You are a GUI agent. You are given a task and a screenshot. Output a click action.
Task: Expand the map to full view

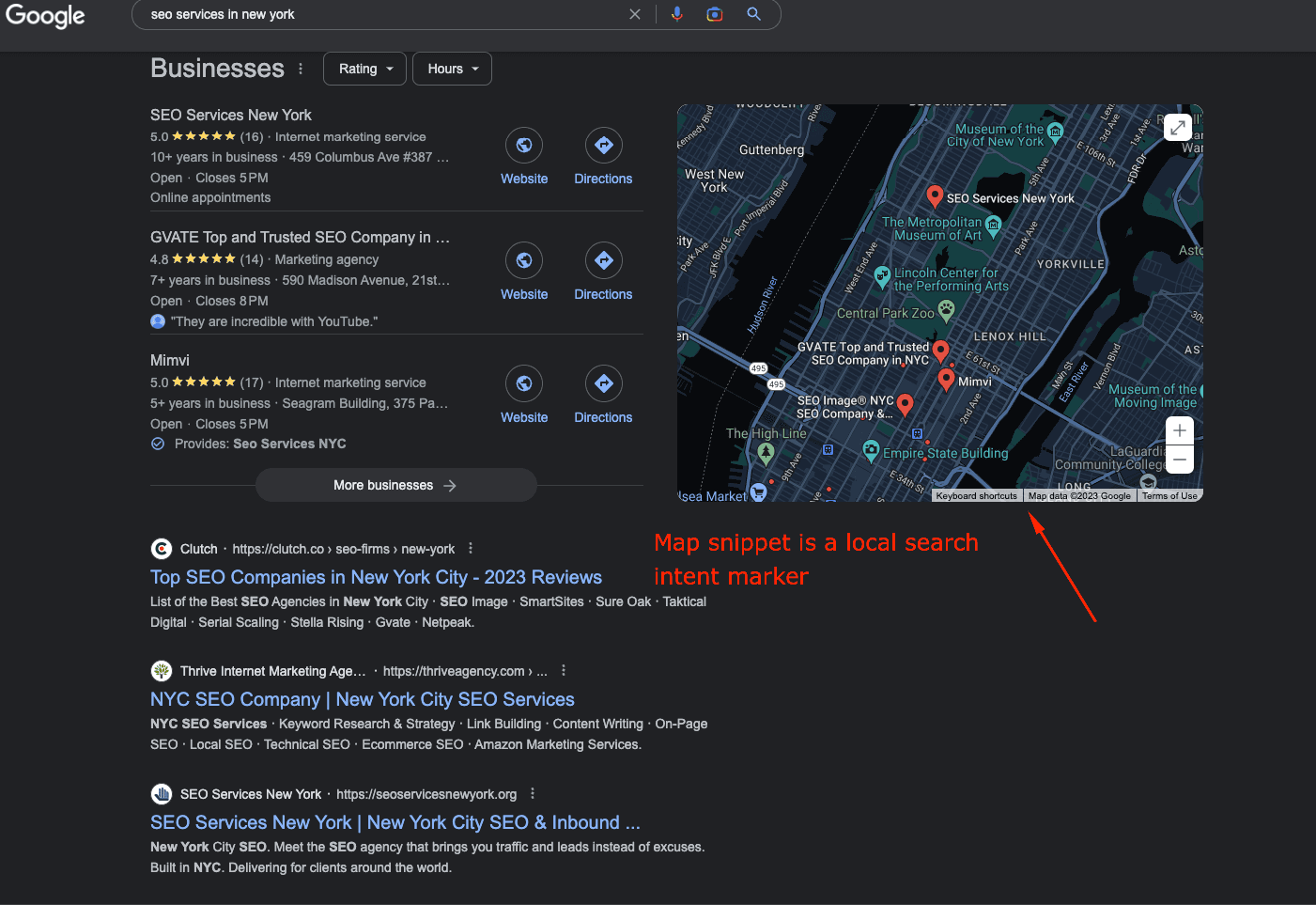[1178, 127]
